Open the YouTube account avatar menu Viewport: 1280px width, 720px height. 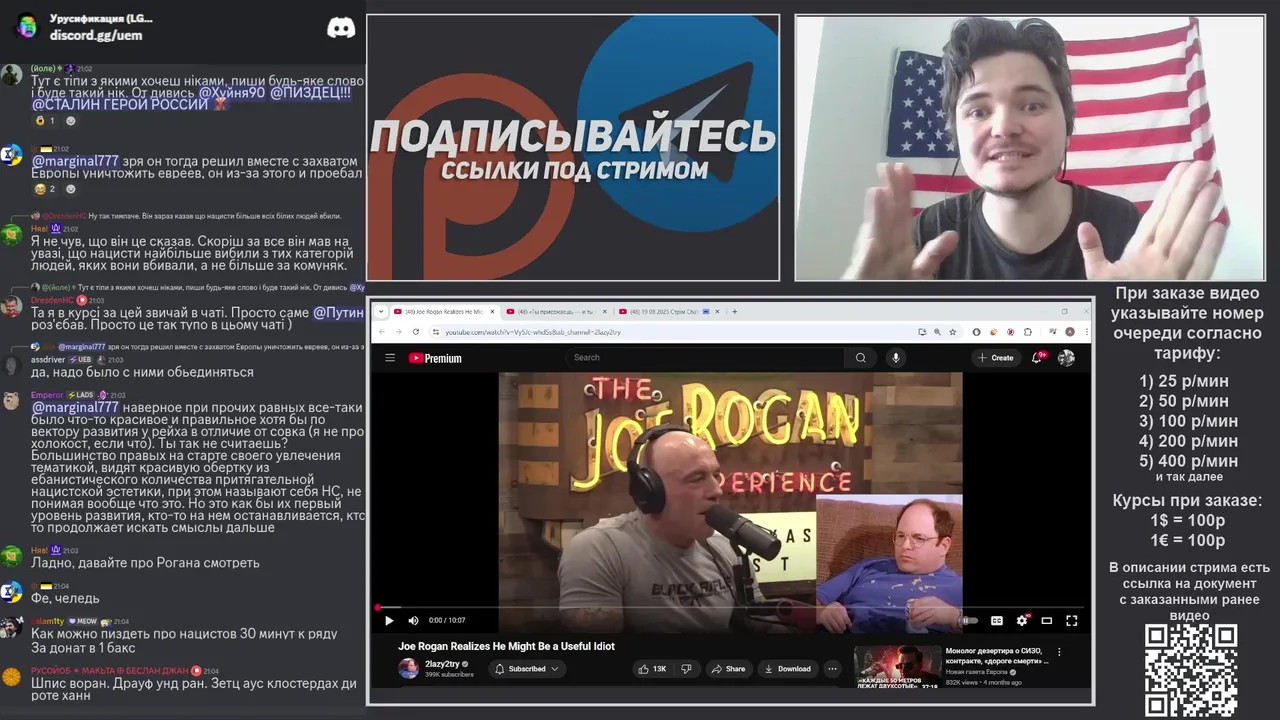(x=1066, y=357)
